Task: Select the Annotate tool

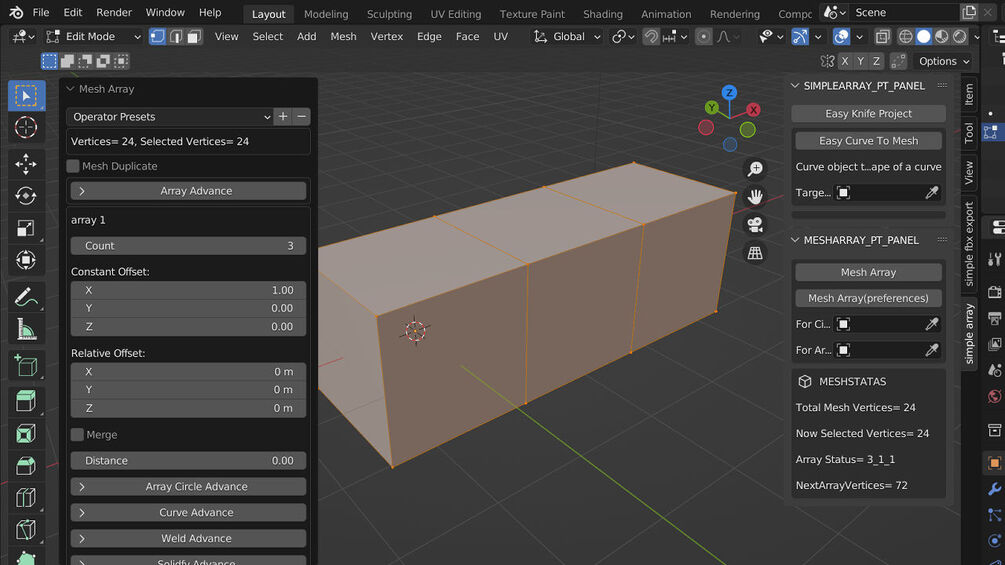Action: click(x=26, y=297)
